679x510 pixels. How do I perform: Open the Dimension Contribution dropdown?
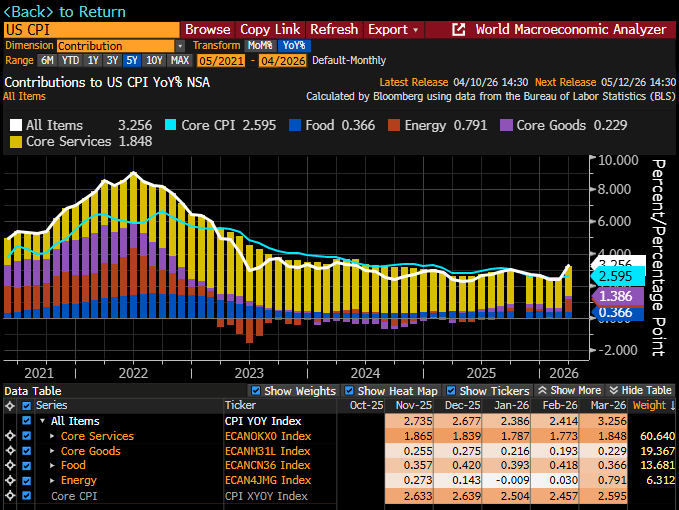180,46
